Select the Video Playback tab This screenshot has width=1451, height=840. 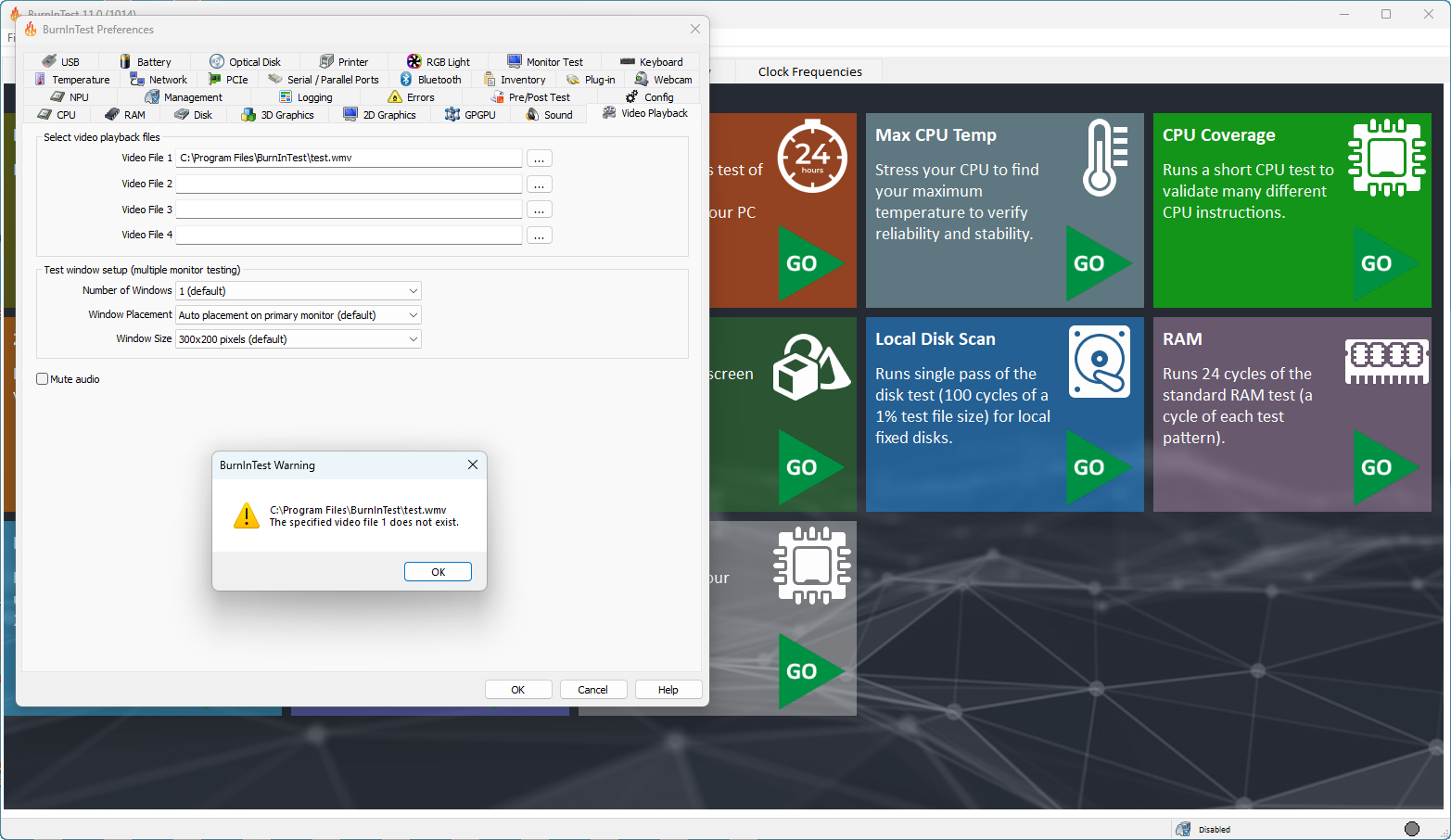[645, 113]
